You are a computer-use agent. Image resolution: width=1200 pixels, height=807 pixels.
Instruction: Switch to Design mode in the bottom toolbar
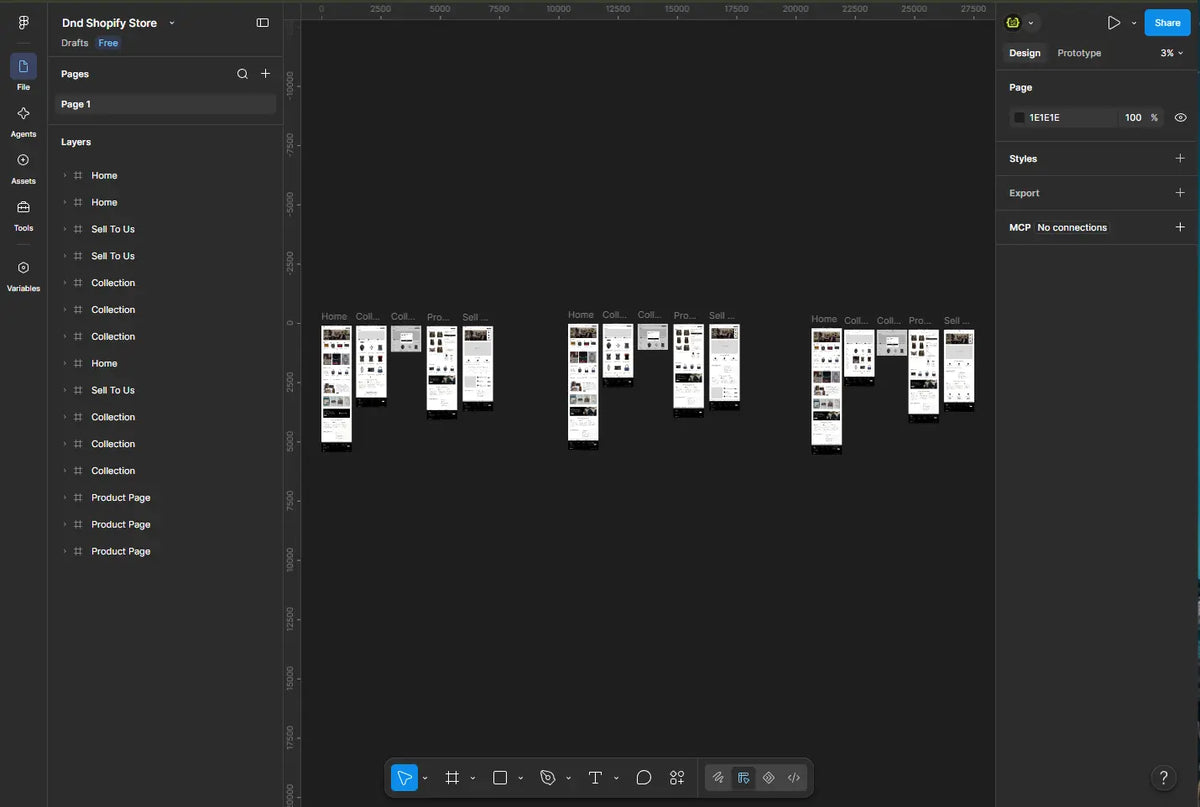(743, 777)
